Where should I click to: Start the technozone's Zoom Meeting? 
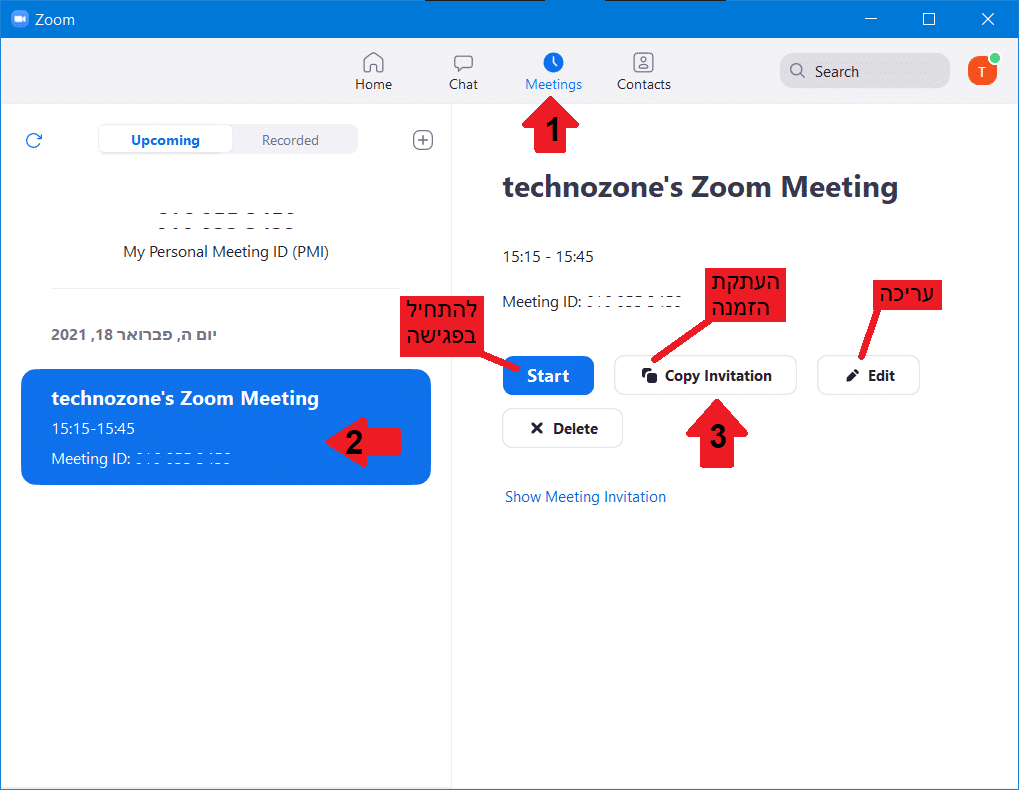click(548, 376)
